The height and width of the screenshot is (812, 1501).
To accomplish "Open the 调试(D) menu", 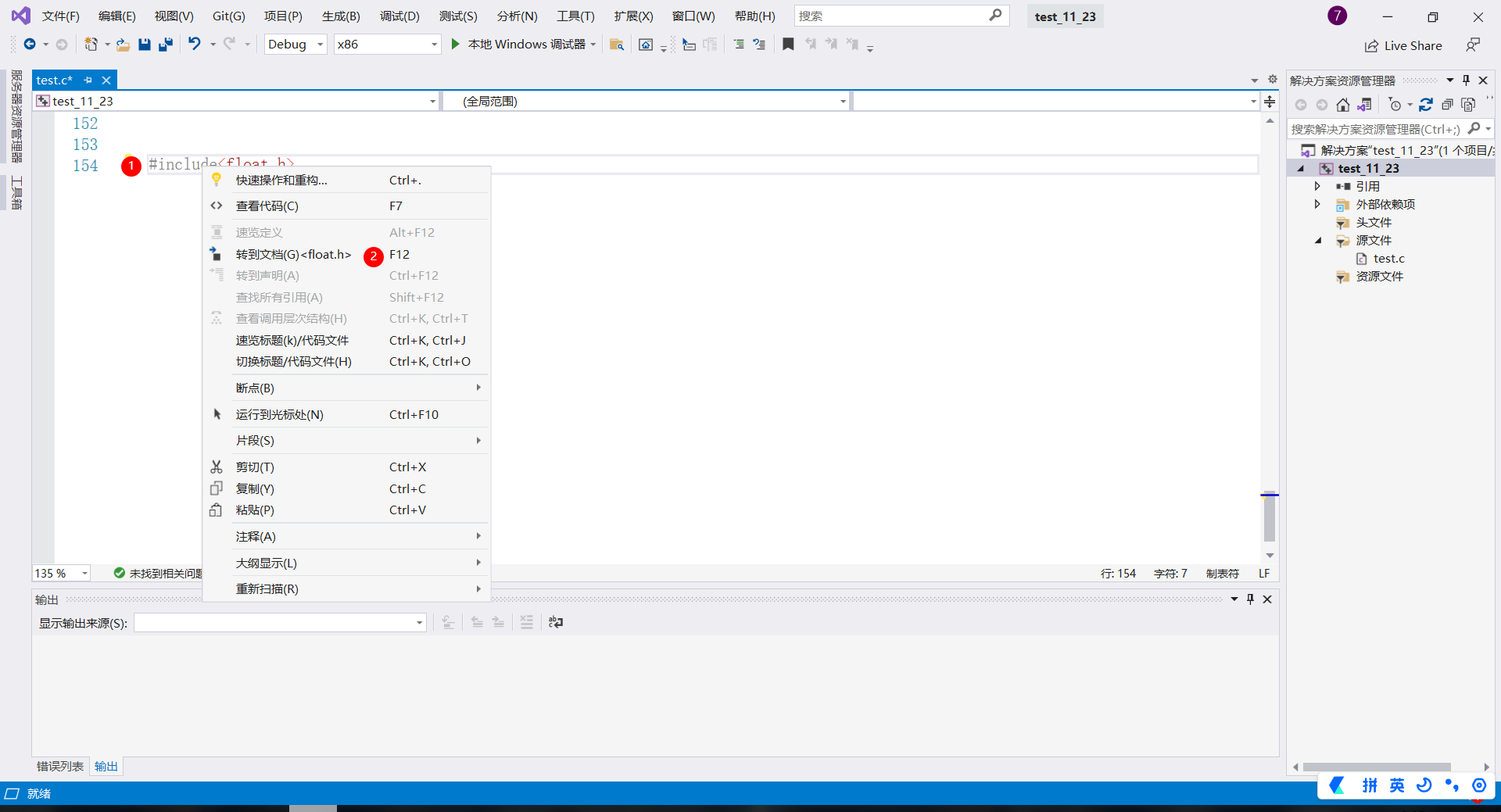I will coord(399,16).
